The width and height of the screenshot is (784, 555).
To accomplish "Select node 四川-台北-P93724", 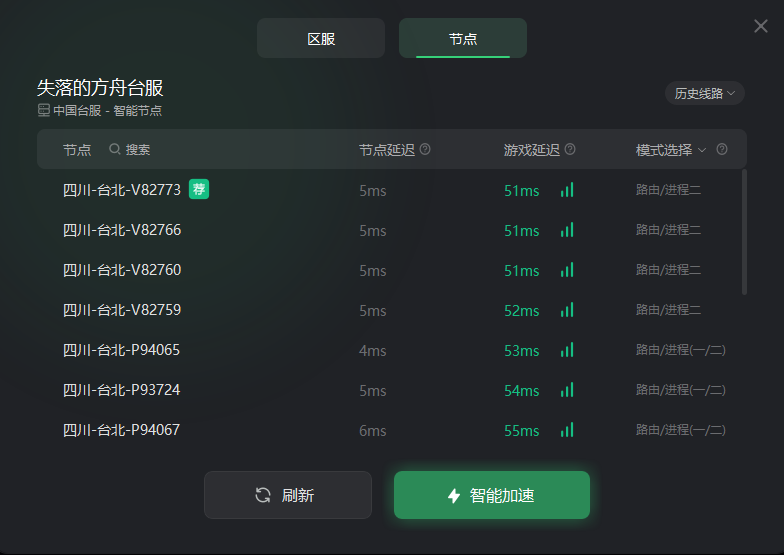I will (x=122, y=390).
